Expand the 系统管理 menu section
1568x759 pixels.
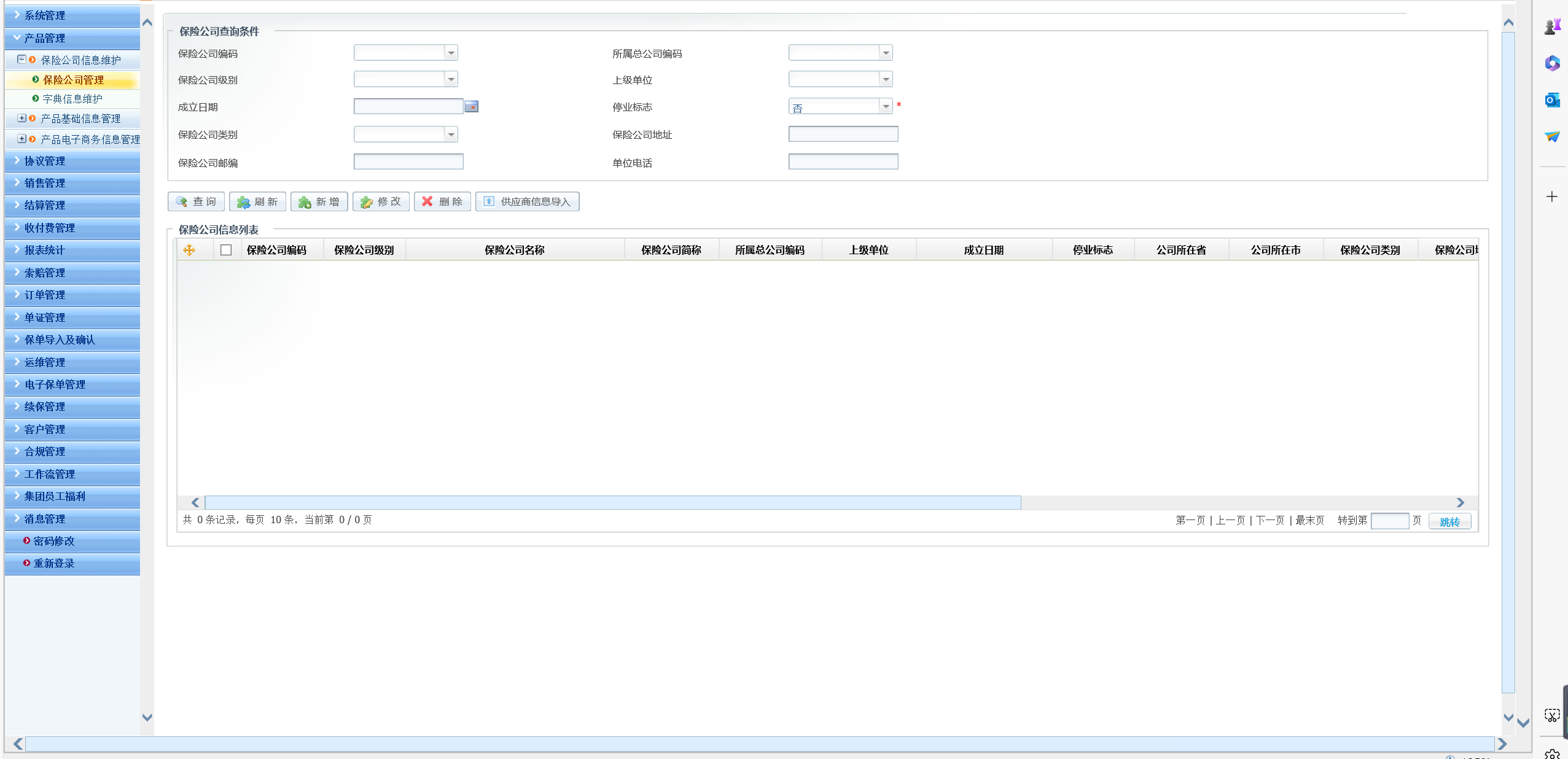(72, 15)
